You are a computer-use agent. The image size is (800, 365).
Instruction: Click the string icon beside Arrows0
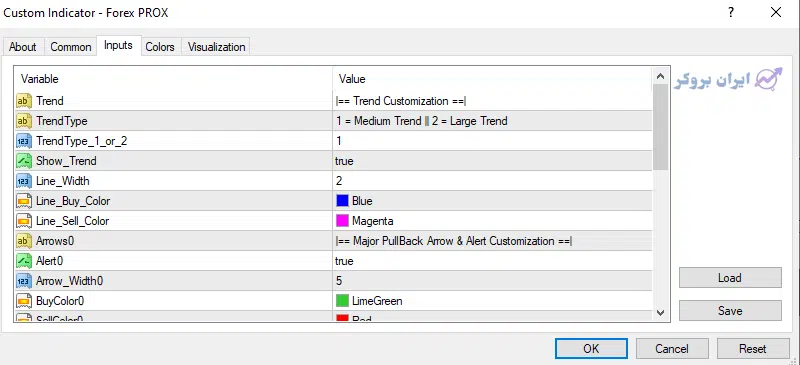coord(24,241)
